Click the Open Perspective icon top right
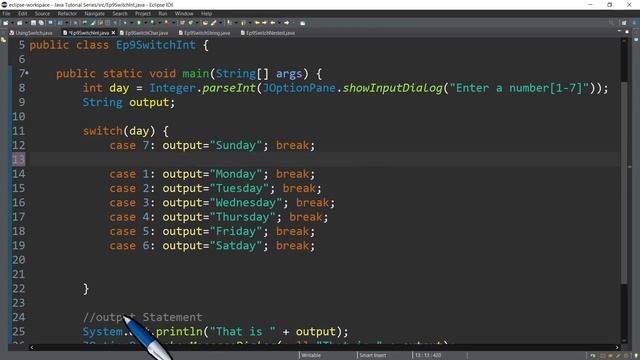The image size is (640, 360). (624, 23)
